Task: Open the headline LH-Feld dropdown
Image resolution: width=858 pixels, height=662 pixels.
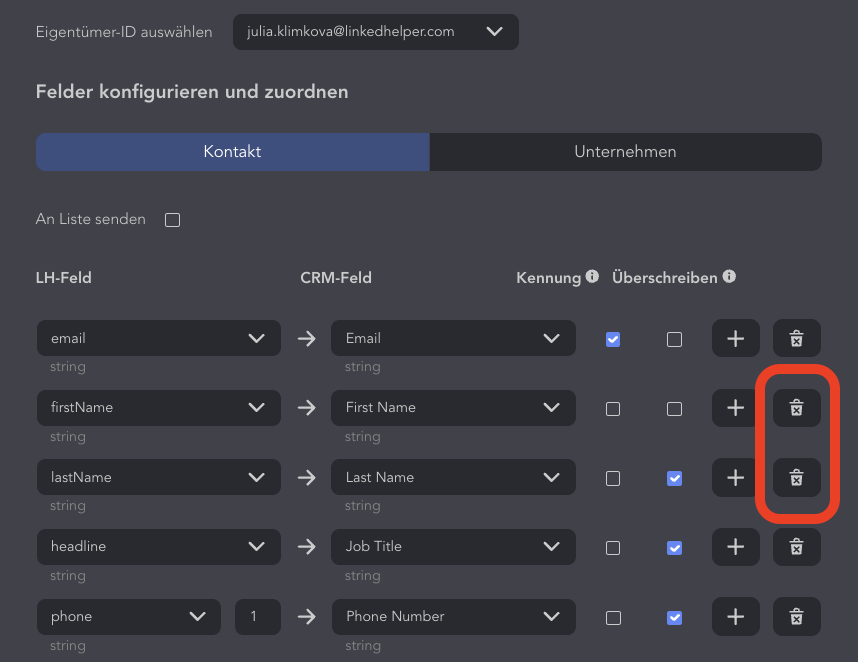Action: click(x=159, y=547)
